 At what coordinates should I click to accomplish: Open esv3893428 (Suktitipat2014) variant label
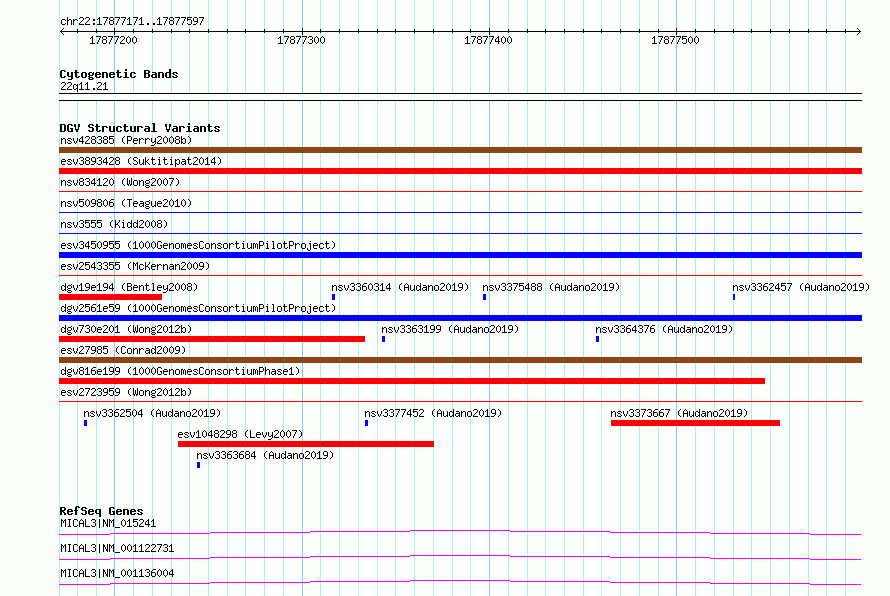tap(141, 161)
